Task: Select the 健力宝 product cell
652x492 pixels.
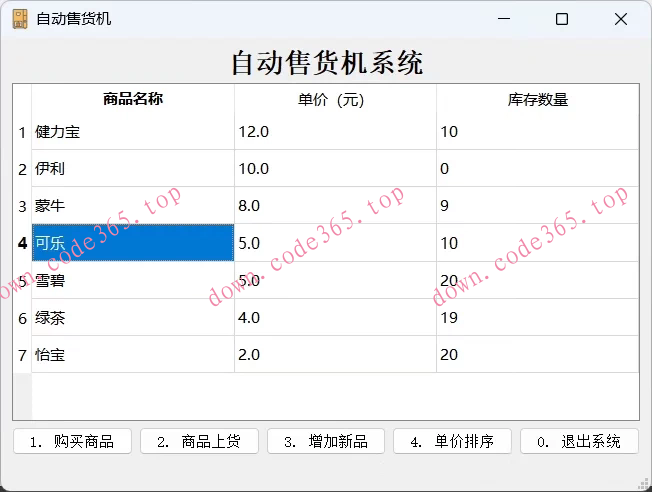Action: click(x=133, y=131)
